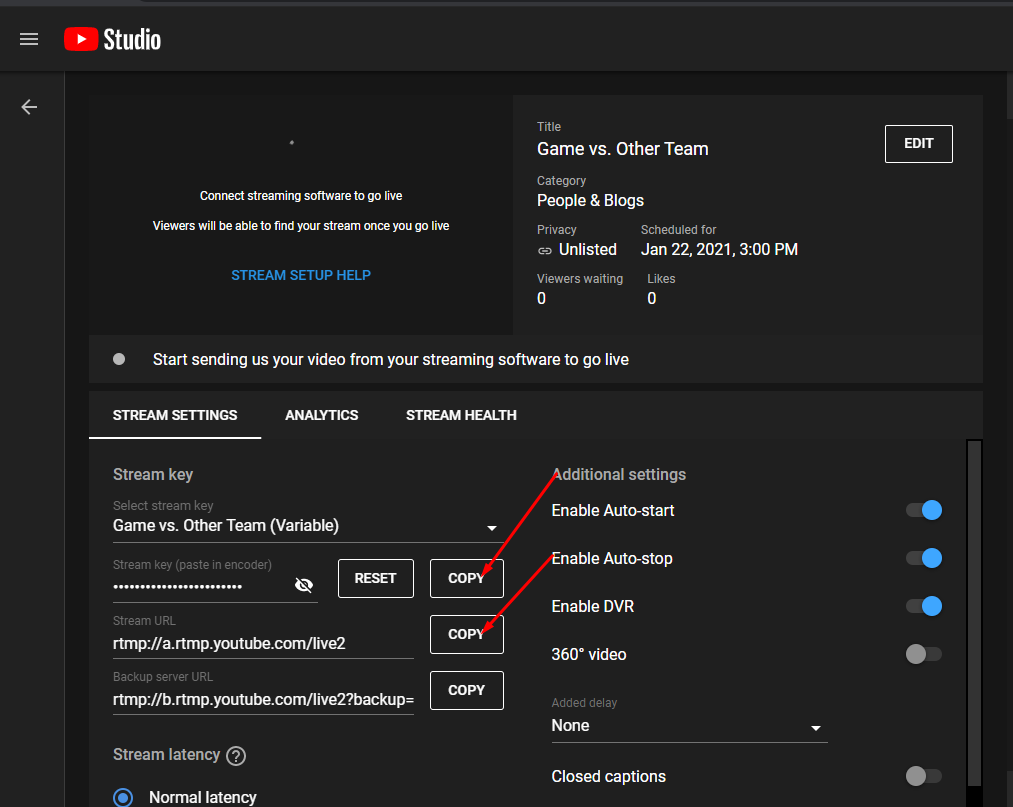
Task: Open the Stream Setup Help link
Action: [x=300, y=275]
